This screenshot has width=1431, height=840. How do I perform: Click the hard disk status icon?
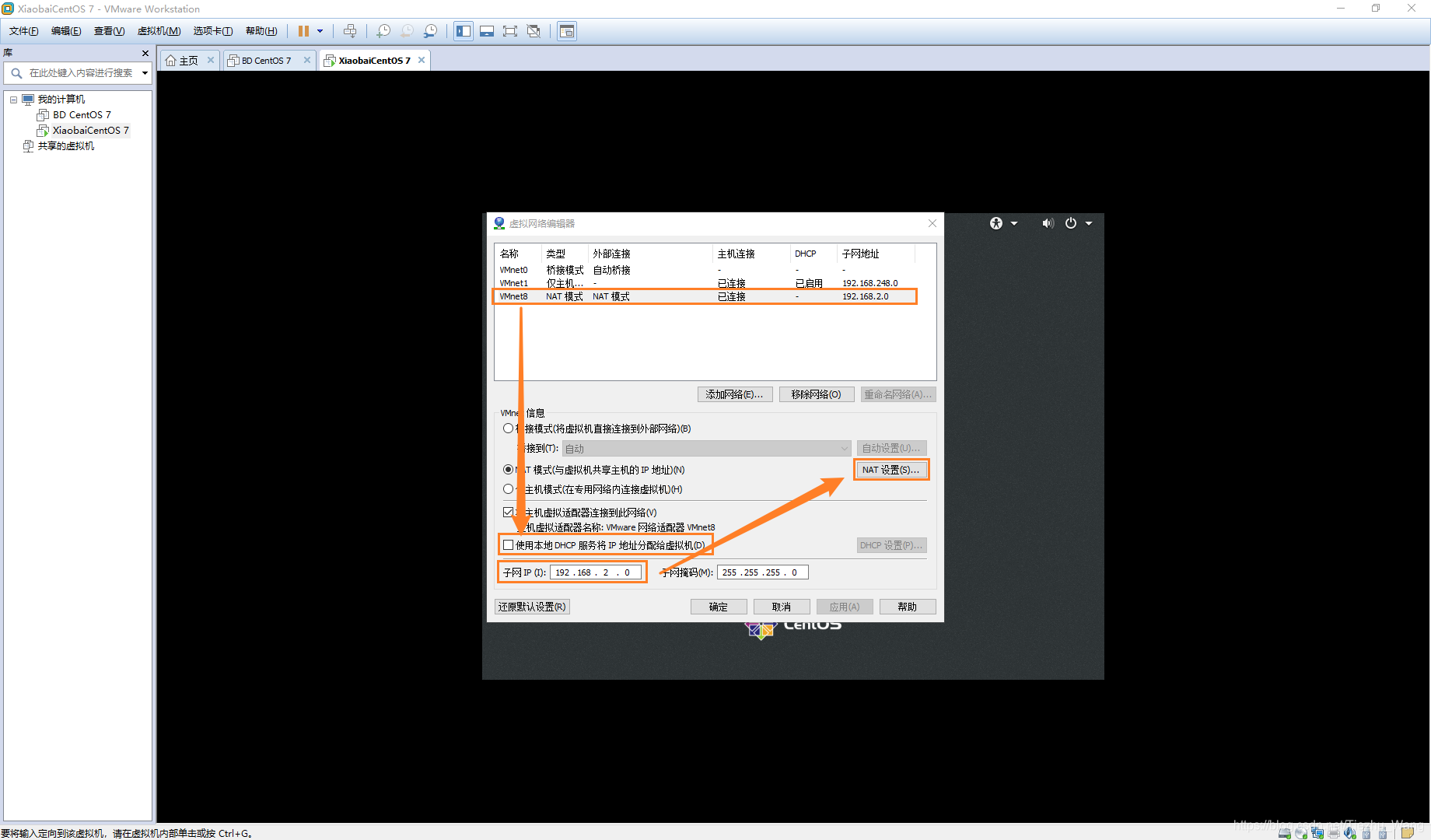coord(1285,832)
